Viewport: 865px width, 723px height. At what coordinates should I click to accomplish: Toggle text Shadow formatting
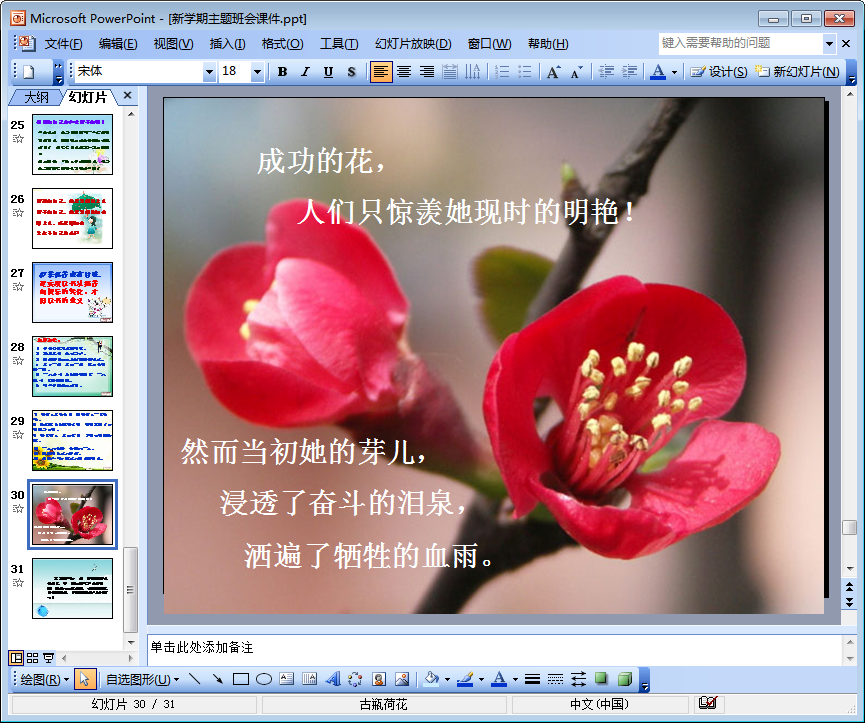[x=351, y=72]
